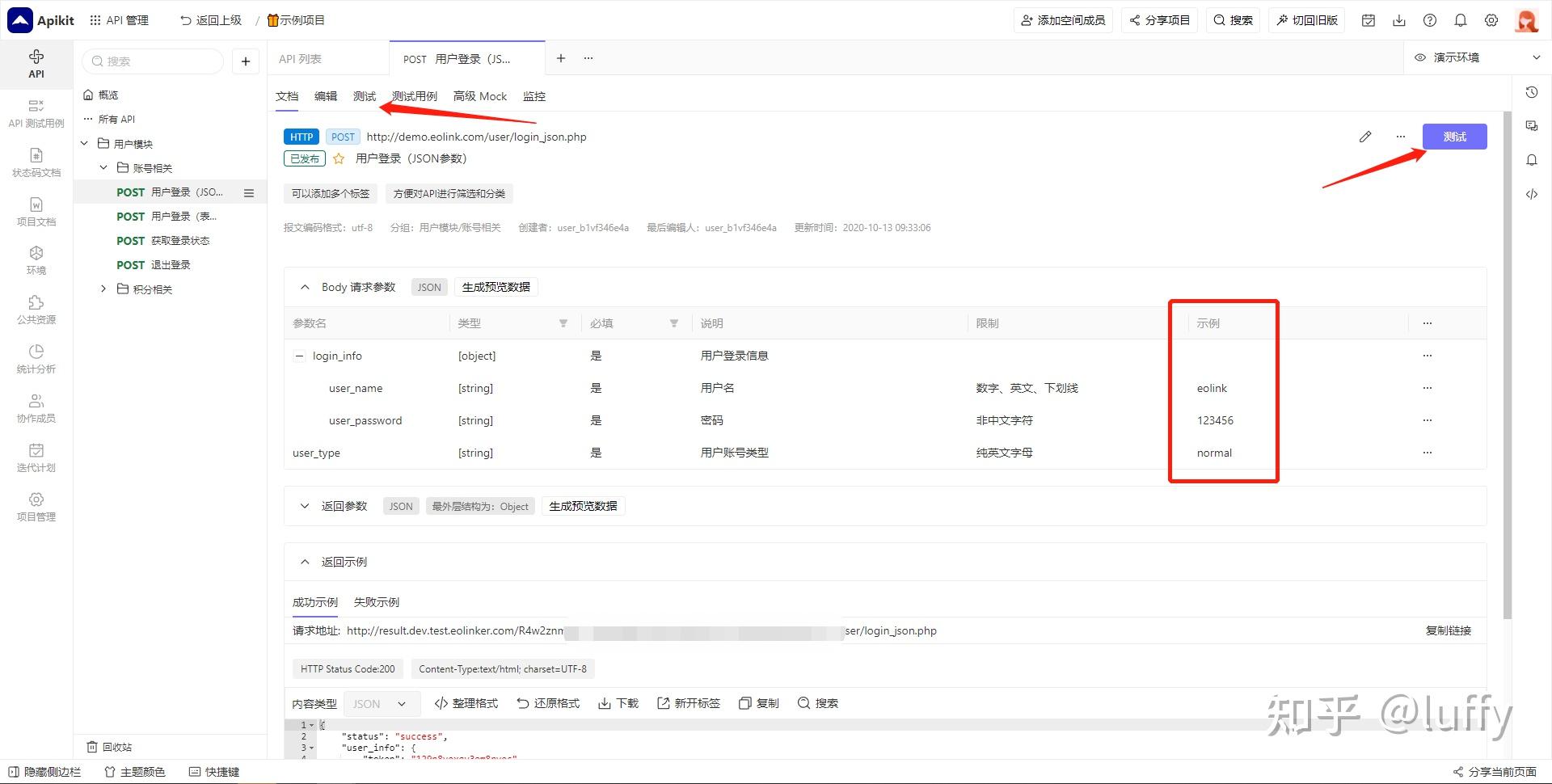Expand the 积分相关 folder
The image size is (1552, 784).
pos(103,289)
